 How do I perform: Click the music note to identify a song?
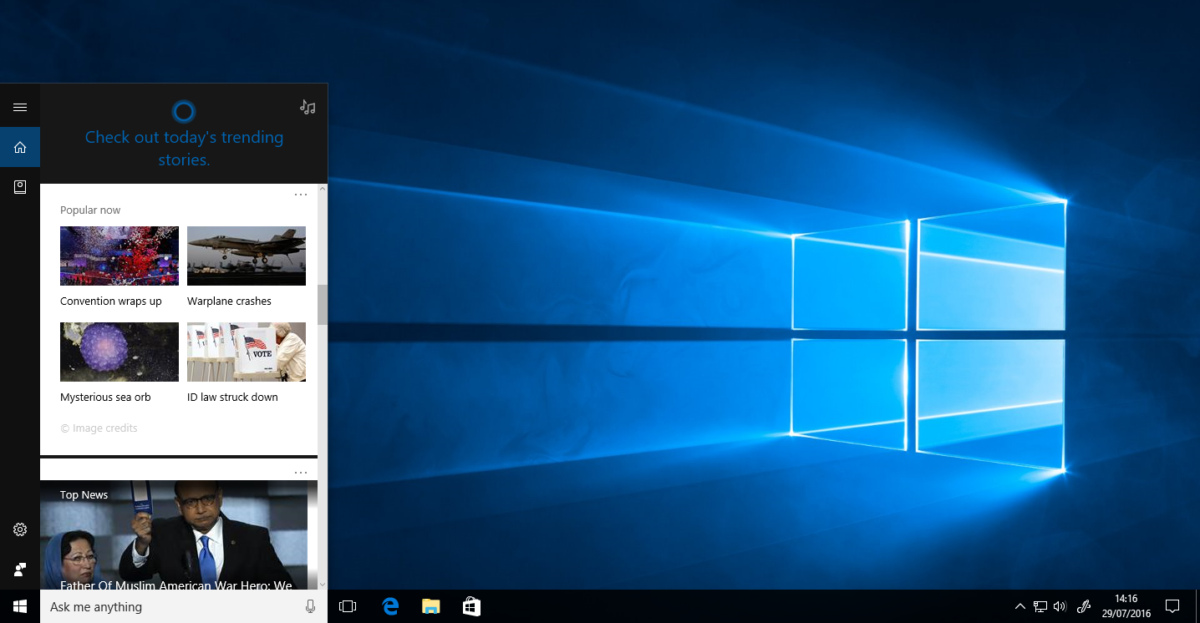[307, 106]
